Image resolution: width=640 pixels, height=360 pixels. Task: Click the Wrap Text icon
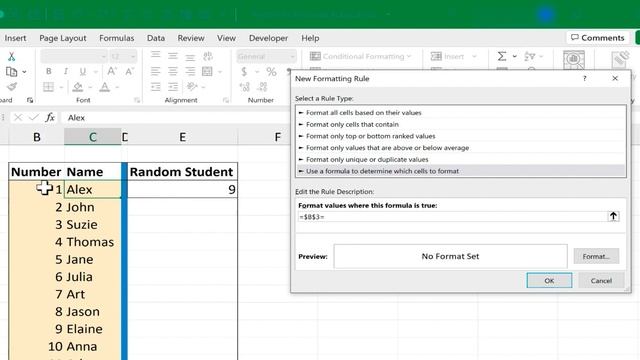coord(208,56)
